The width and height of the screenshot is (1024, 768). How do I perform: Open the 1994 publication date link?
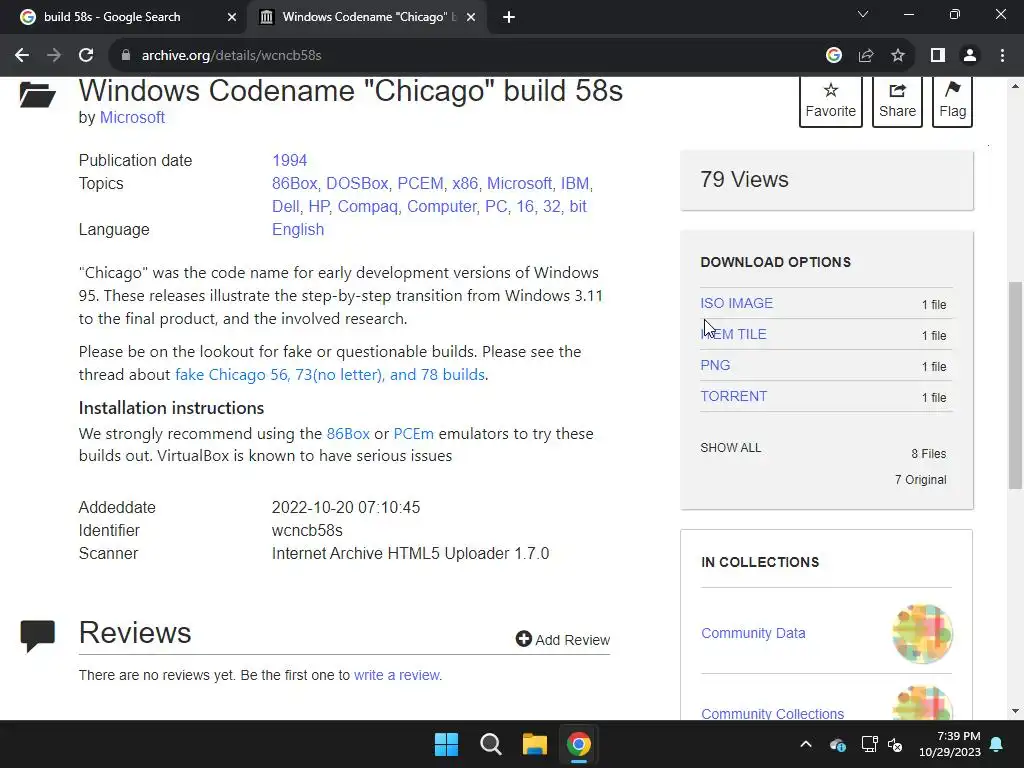(x=289, y=161)
